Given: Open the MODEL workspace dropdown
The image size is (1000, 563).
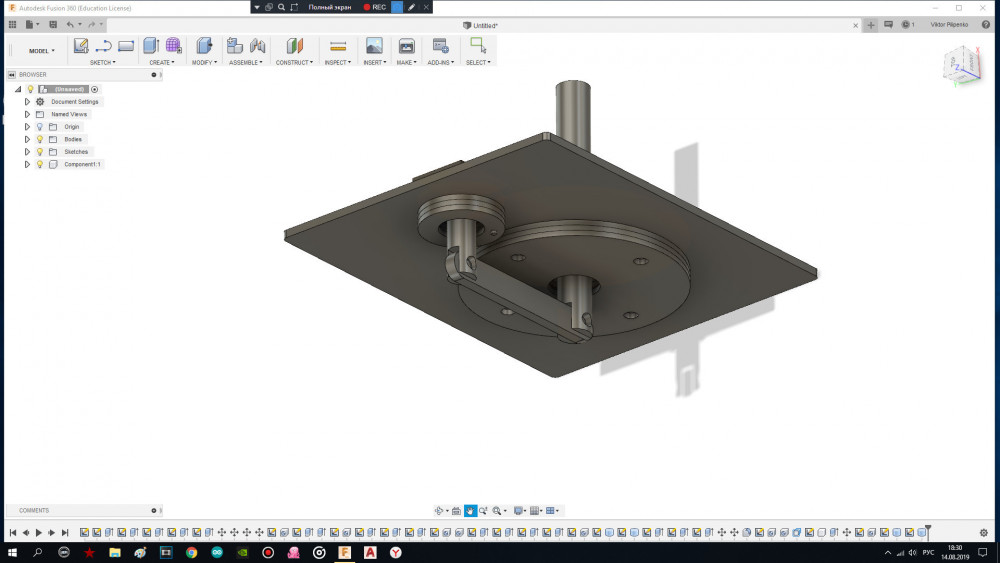Looking at the screenshot, I should (x=41, y=51).
